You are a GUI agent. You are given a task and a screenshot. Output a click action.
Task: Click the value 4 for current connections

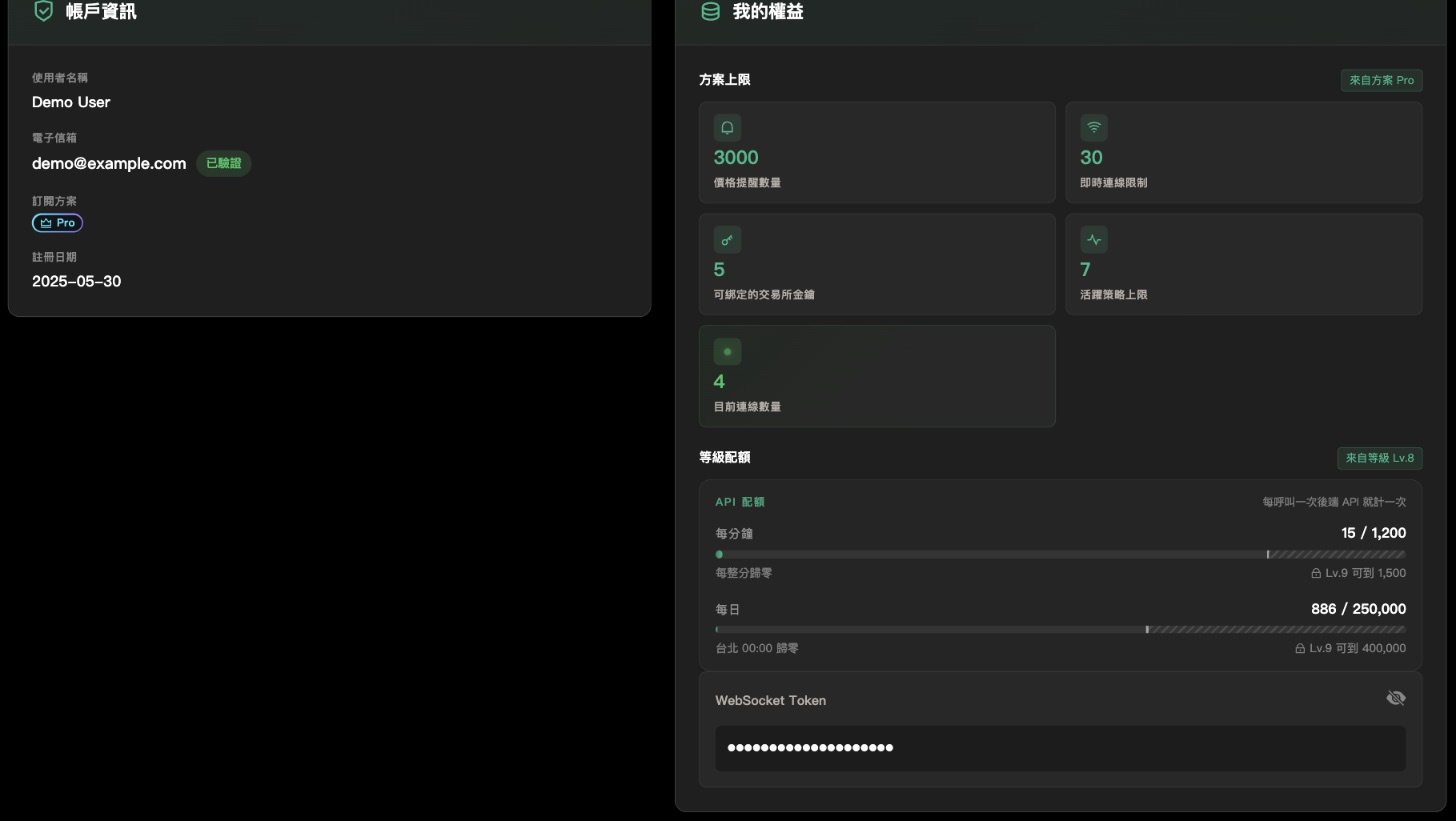click(719, 381)
